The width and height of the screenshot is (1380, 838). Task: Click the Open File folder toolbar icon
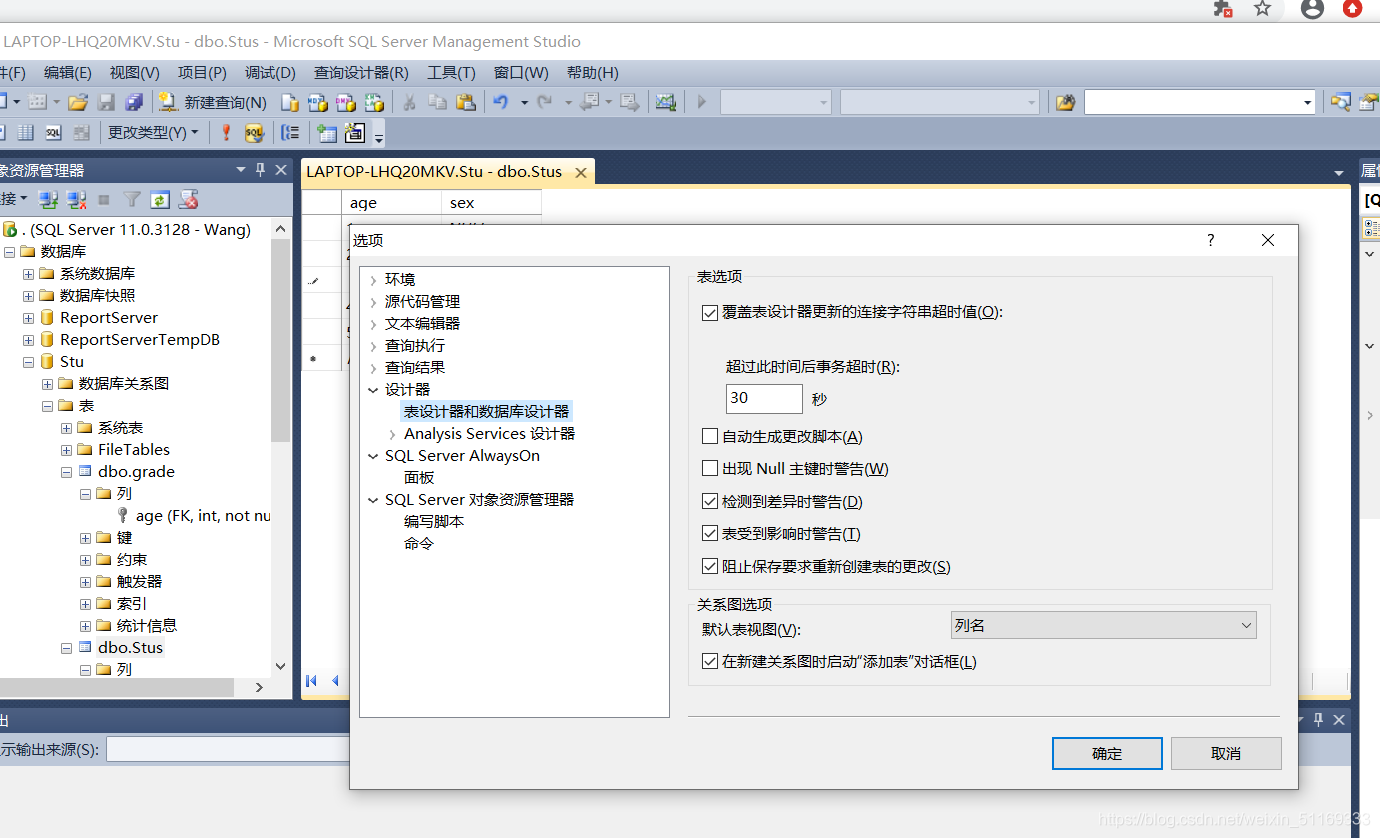(78, 102)
